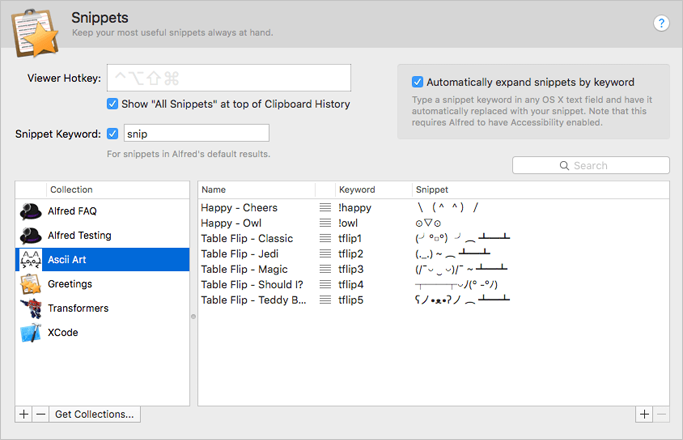Toggle the Snippet Keyword checkbox
Image resolution: width=683 pixels, height=440 pixels.
click(112, 133)
